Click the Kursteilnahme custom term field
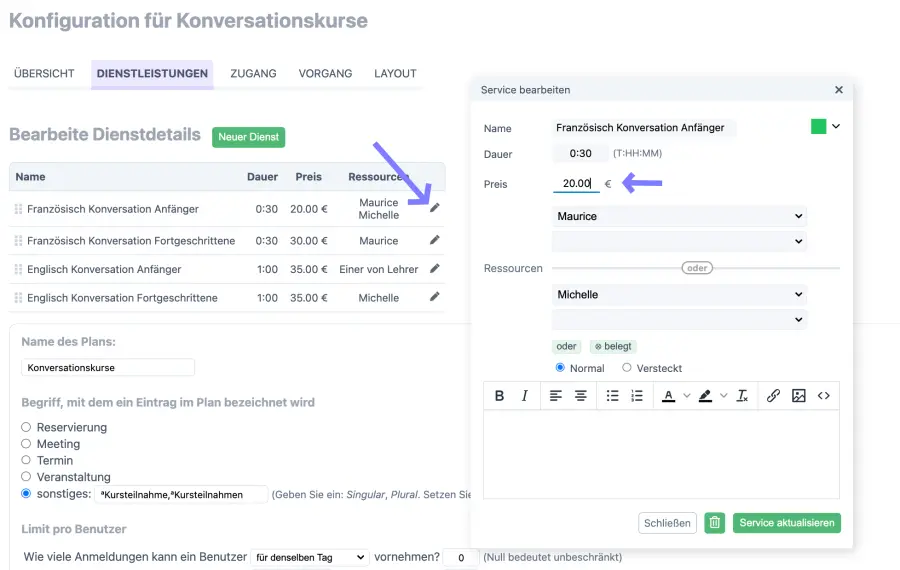The width and height of the screenshot is (900, 570). tap(181, 494)
